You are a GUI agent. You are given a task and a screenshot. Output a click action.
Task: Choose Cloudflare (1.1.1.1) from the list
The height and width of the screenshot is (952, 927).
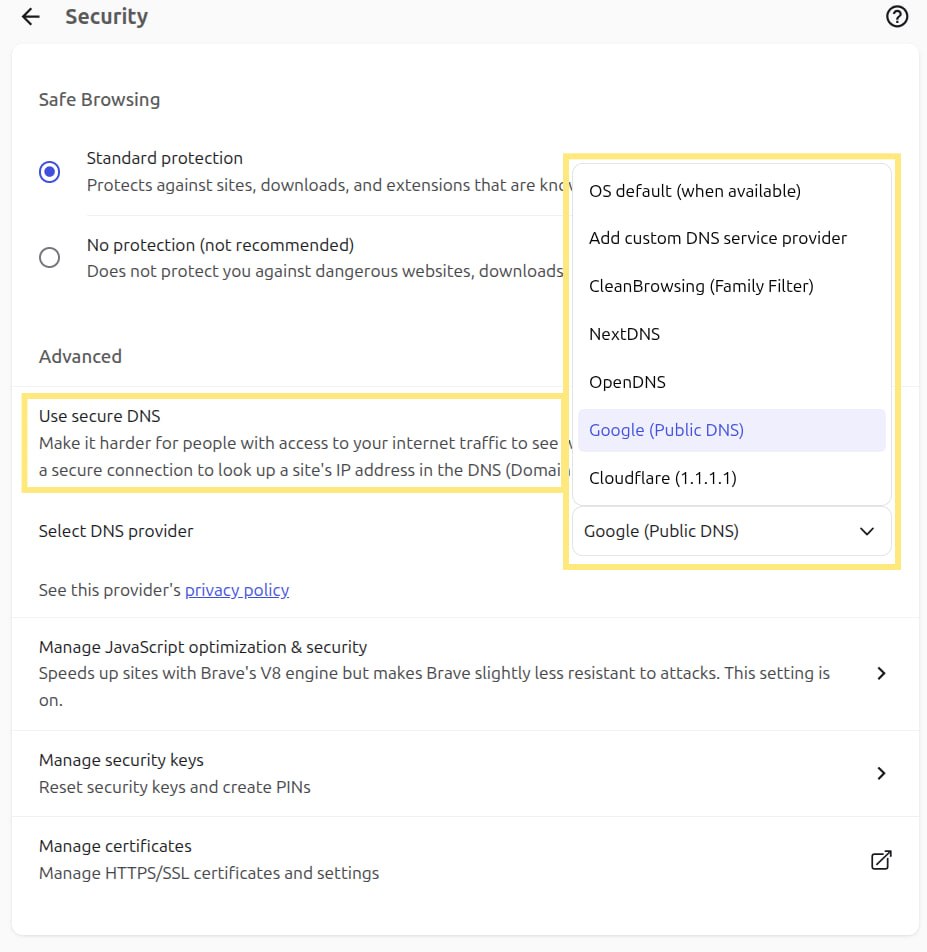[732, 478]
